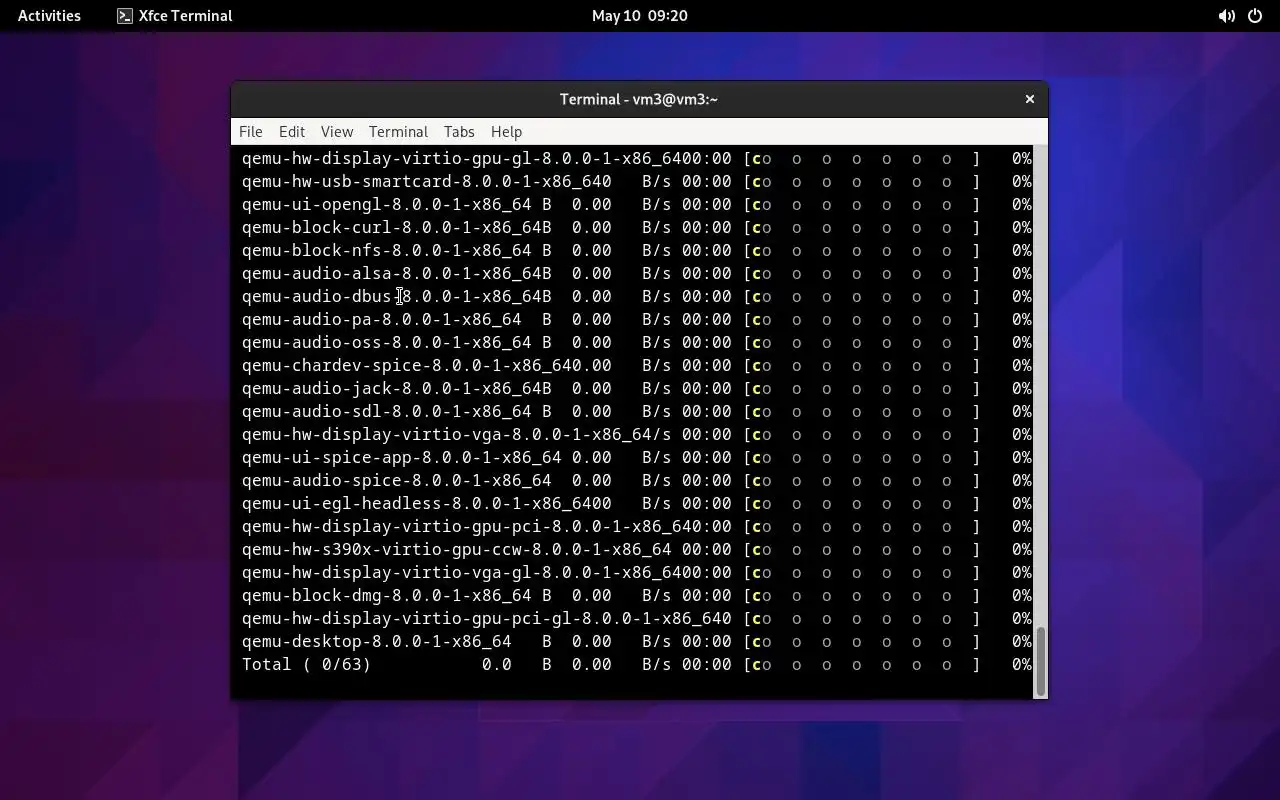The image size is (1280, 800).
Task: Click the 0% value on qemu-desktop row
Action: point(1021,642)
